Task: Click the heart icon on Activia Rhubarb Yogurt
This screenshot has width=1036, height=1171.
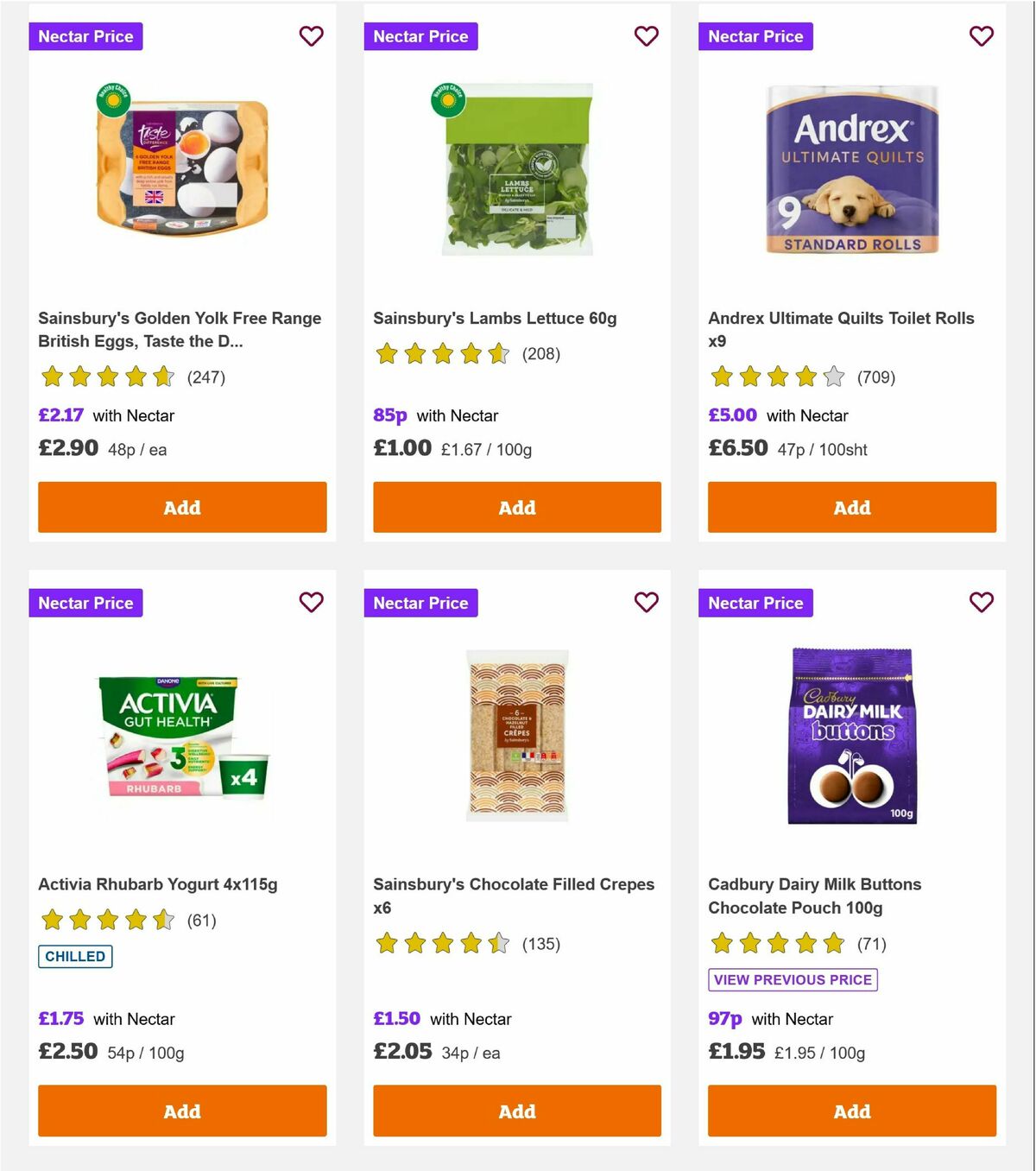Action: click(311, 602)
